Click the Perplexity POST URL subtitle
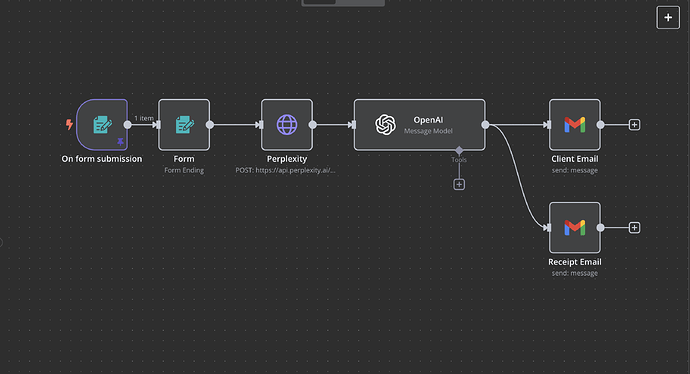 click(285, 170)
